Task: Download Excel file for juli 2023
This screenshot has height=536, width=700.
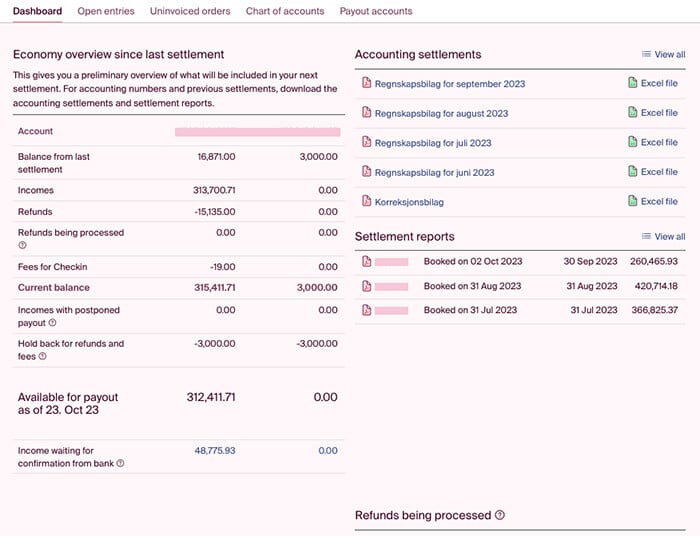Action: (x=653, y=142)
